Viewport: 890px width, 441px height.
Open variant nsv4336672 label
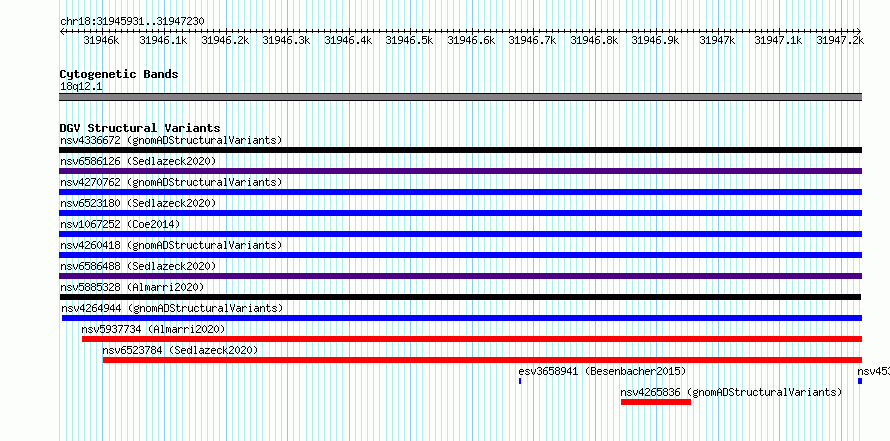[171, 140]
